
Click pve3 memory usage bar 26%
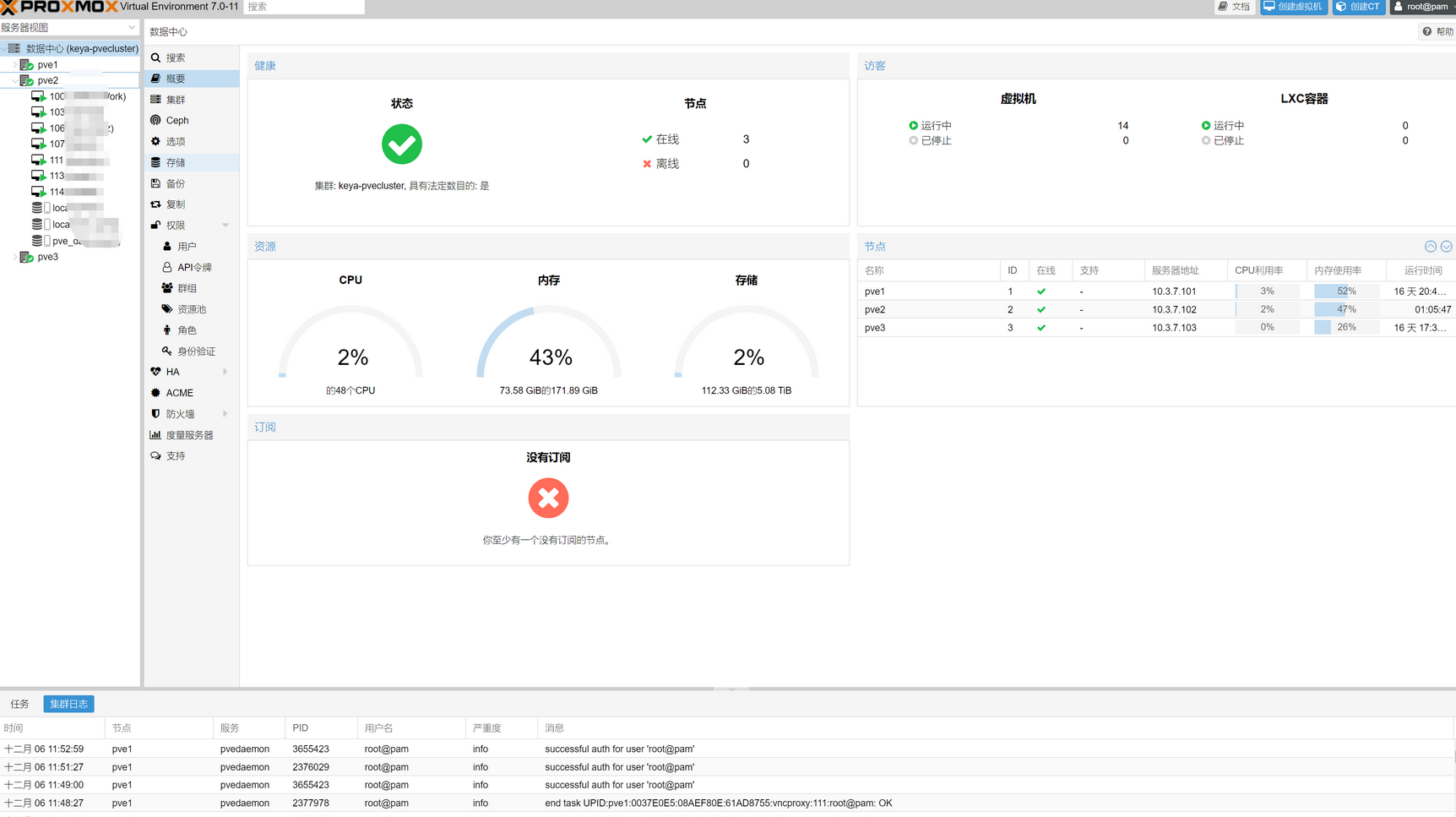click(1346, 328)
